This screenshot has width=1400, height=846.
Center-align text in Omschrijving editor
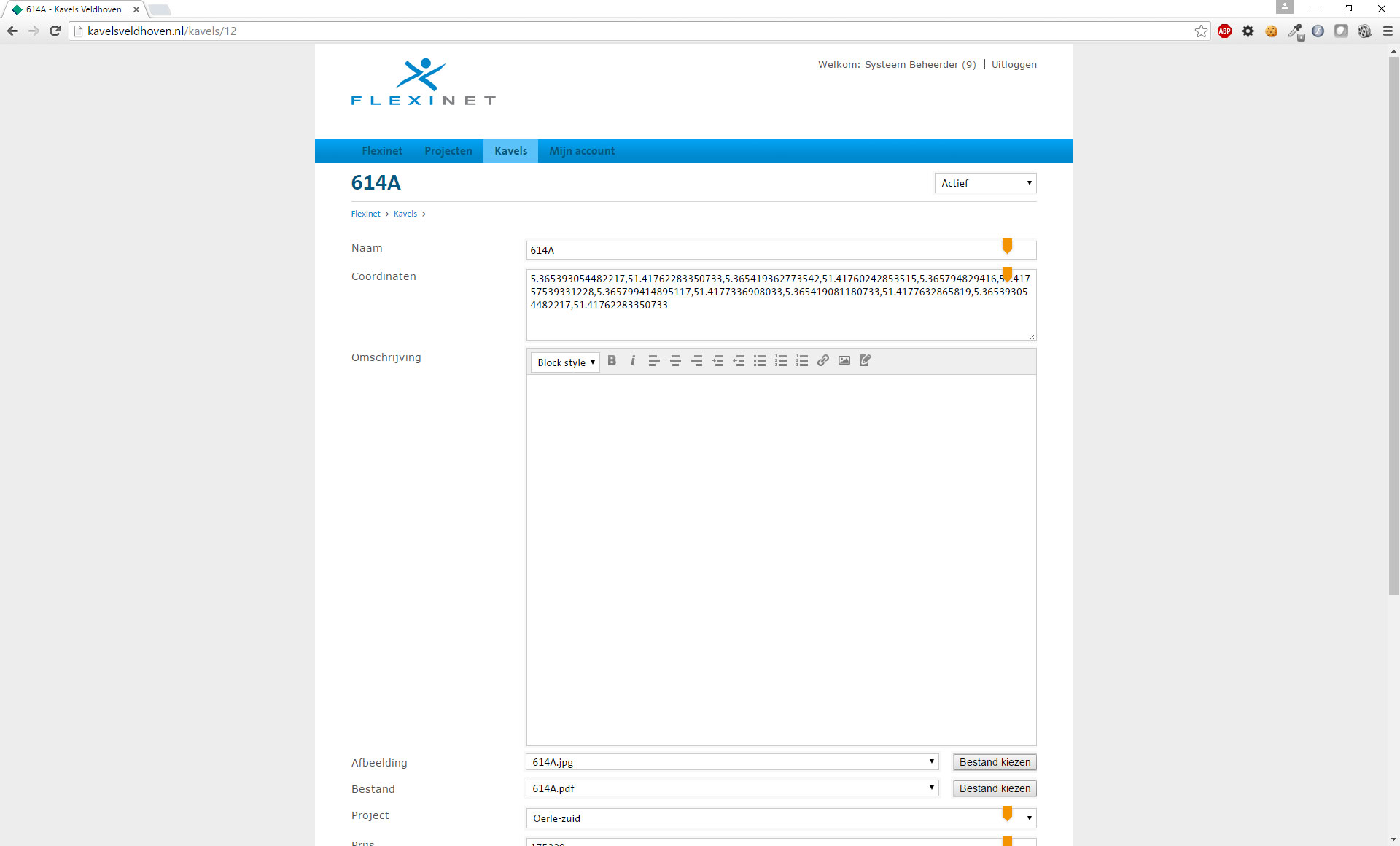point(675,361)
